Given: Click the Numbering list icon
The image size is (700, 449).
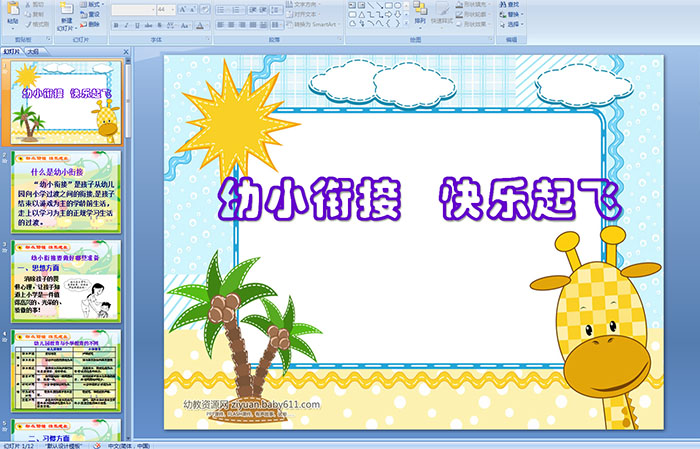Looking at the screenshot, I should tap(238, 9).
